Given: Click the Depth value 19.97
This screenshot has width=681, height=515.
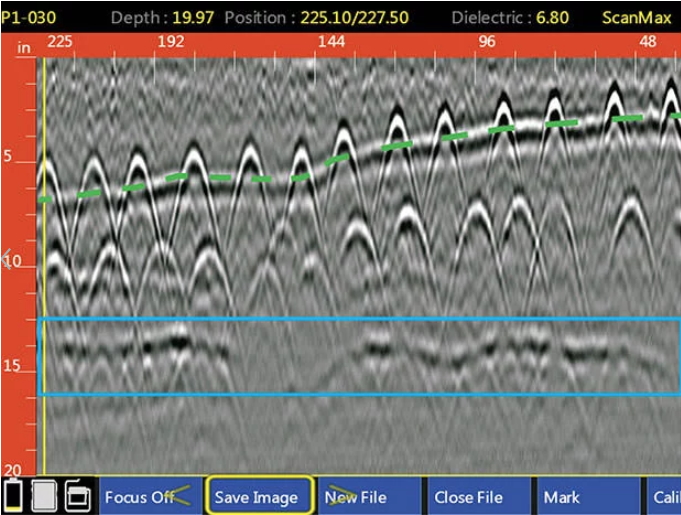Looking at the screenshot, I should (x=193, y=17).
